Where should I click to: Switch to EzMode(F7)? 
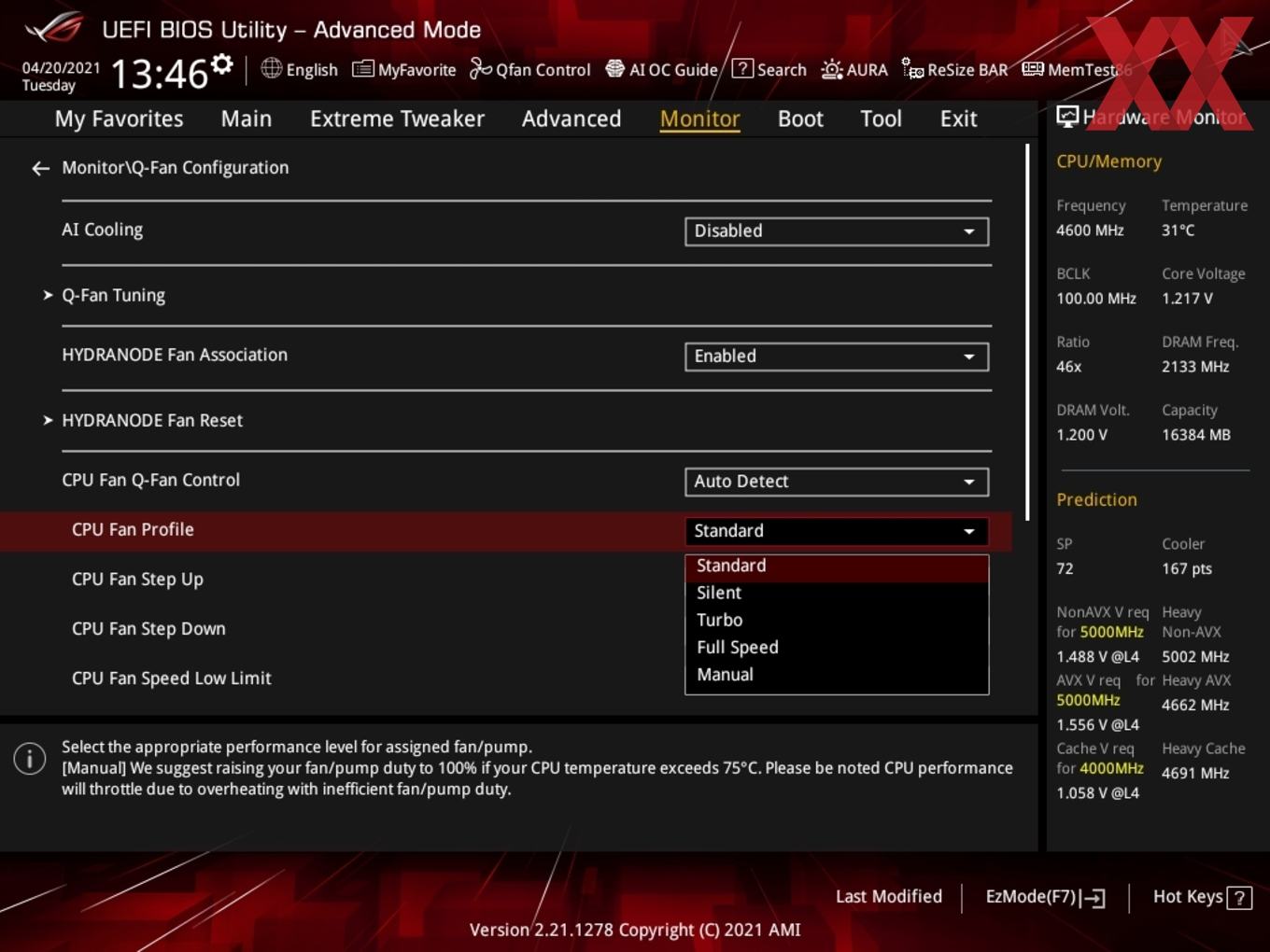coord(1045,897)
